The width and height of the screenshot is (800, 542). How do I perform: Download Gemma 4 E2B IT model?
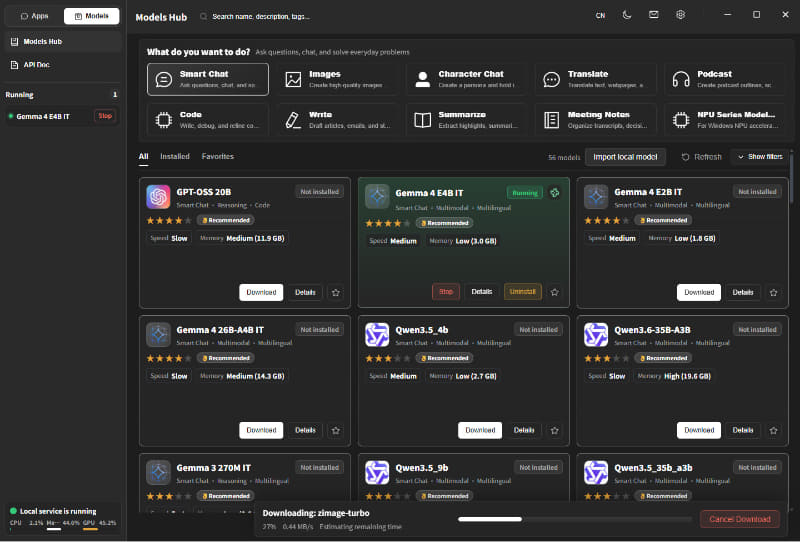(699, 292)
